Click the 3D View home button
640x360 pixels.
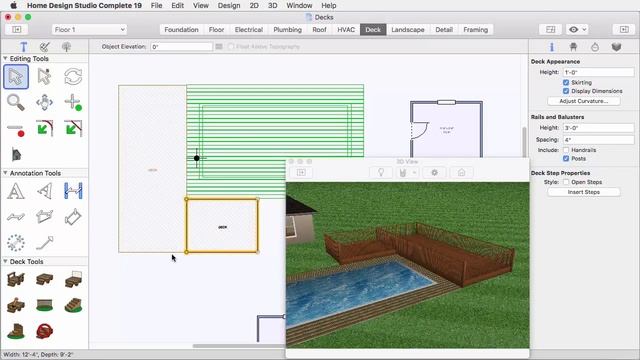[461, 173]
